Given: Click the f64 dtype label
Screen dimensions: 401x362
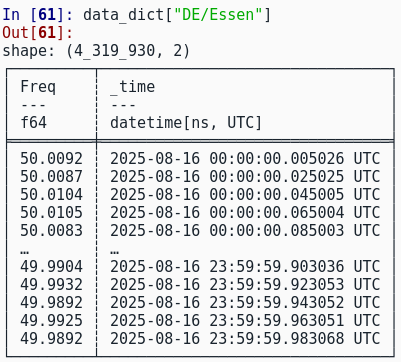Looking at the screenshot, I should click(33, 122).
